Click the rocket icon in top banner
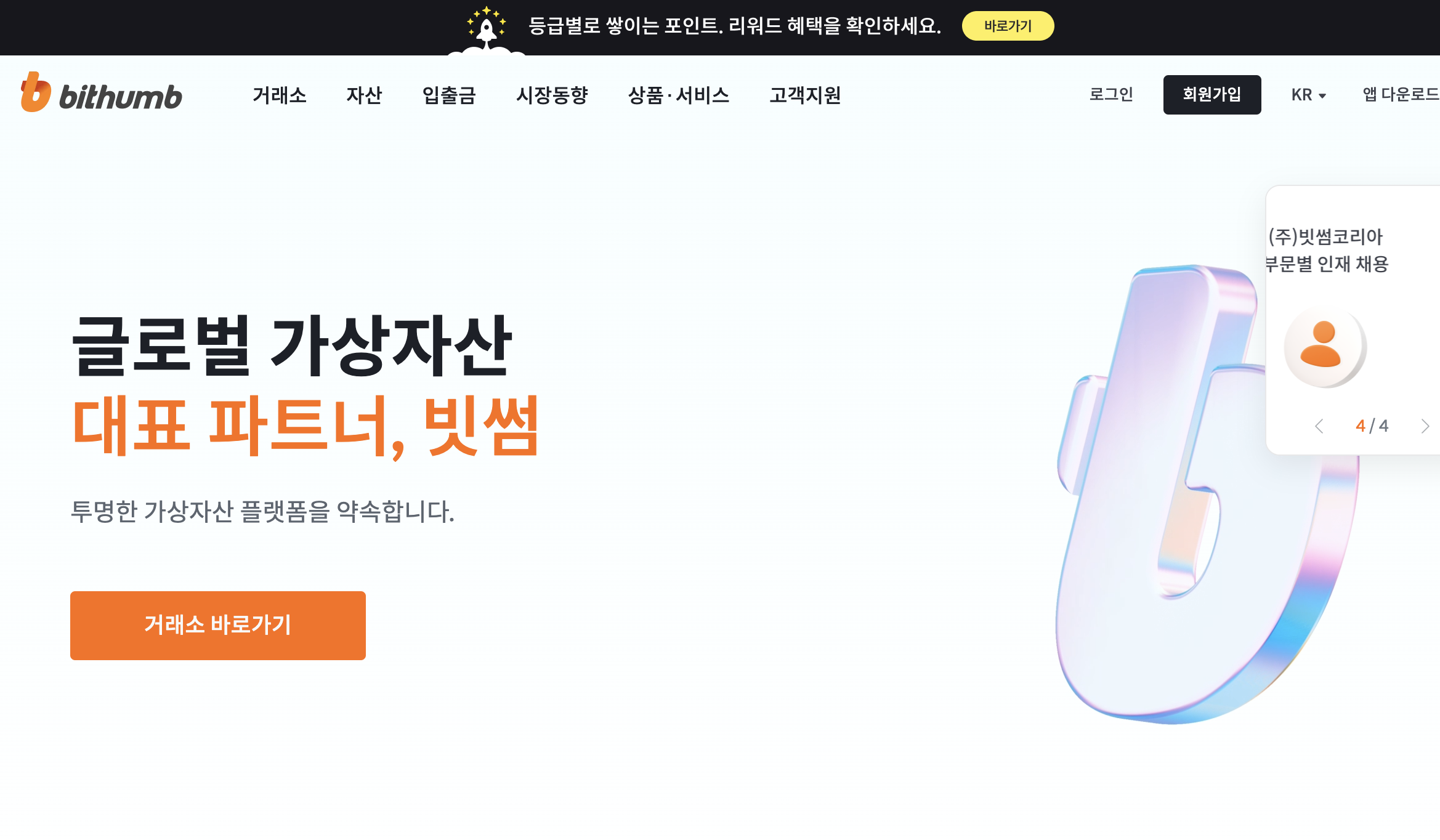 [x=487, y=26]
